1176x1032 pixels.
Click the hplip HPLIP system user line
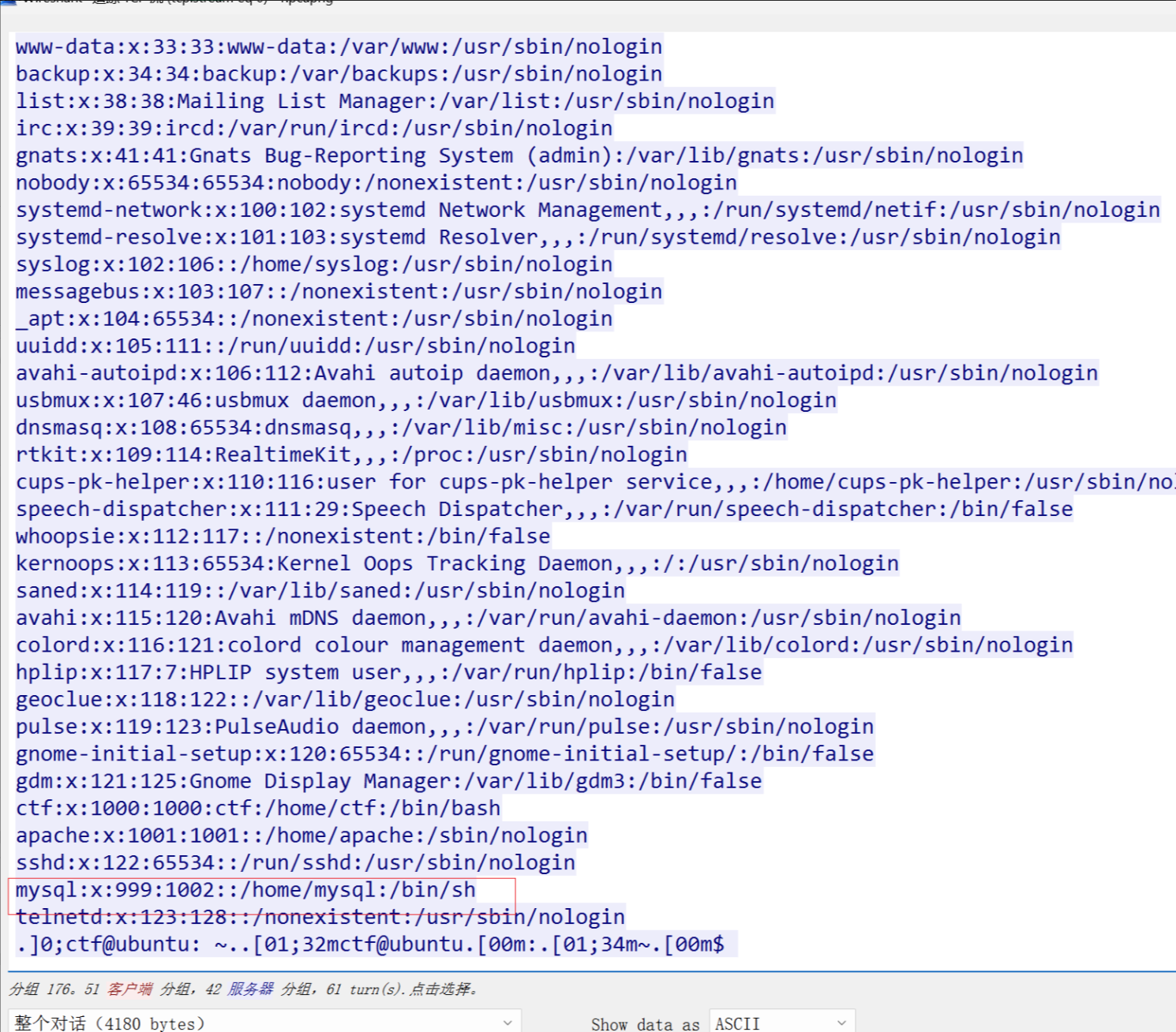(388, 673)
